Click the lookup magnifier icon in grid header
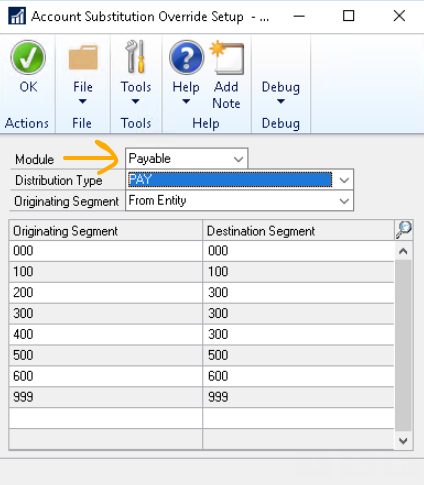Screen dimensions: 424x485 (404, 230)
